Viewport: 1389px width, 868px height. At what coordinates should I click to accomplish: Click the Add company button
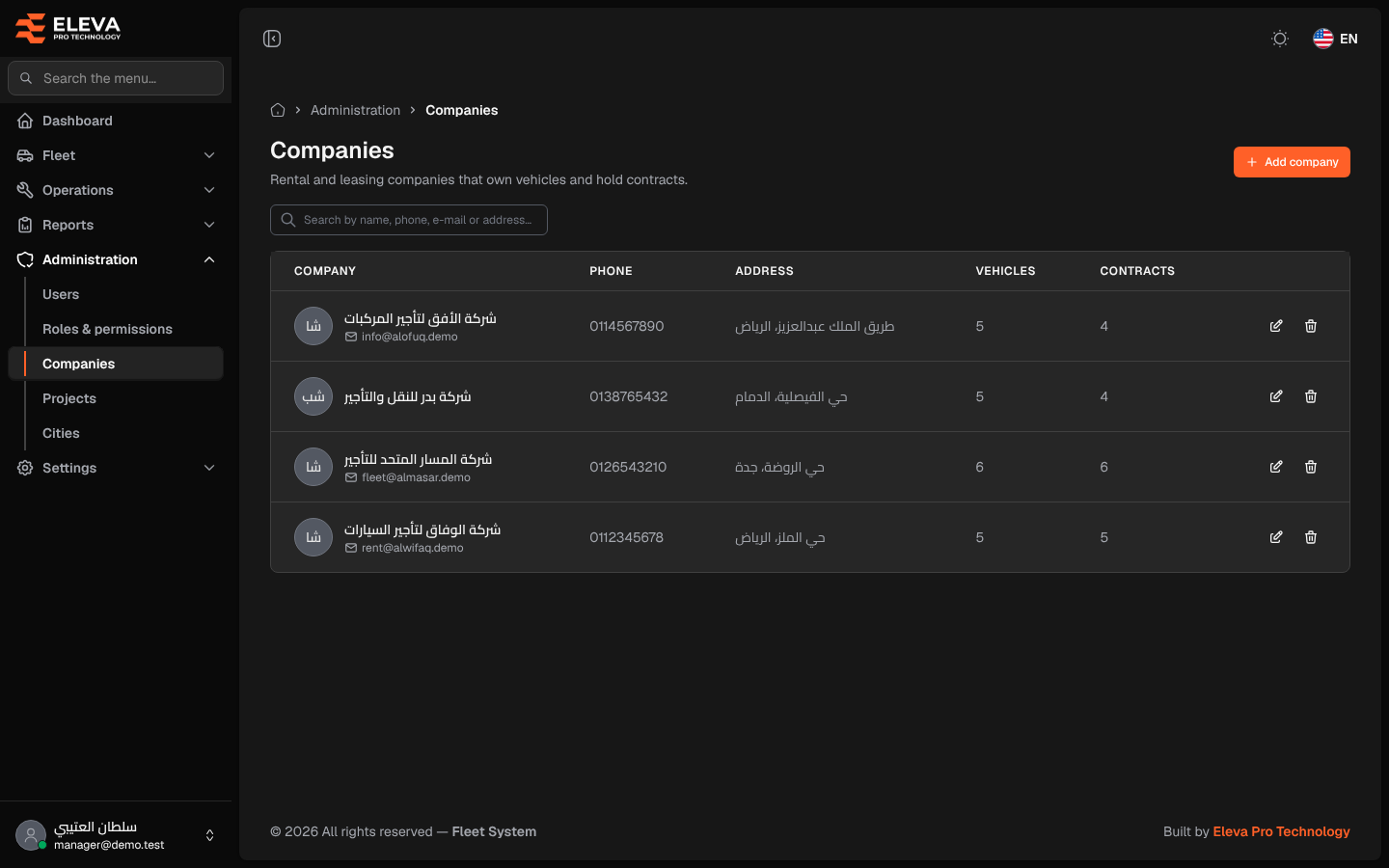point(1292,162)
